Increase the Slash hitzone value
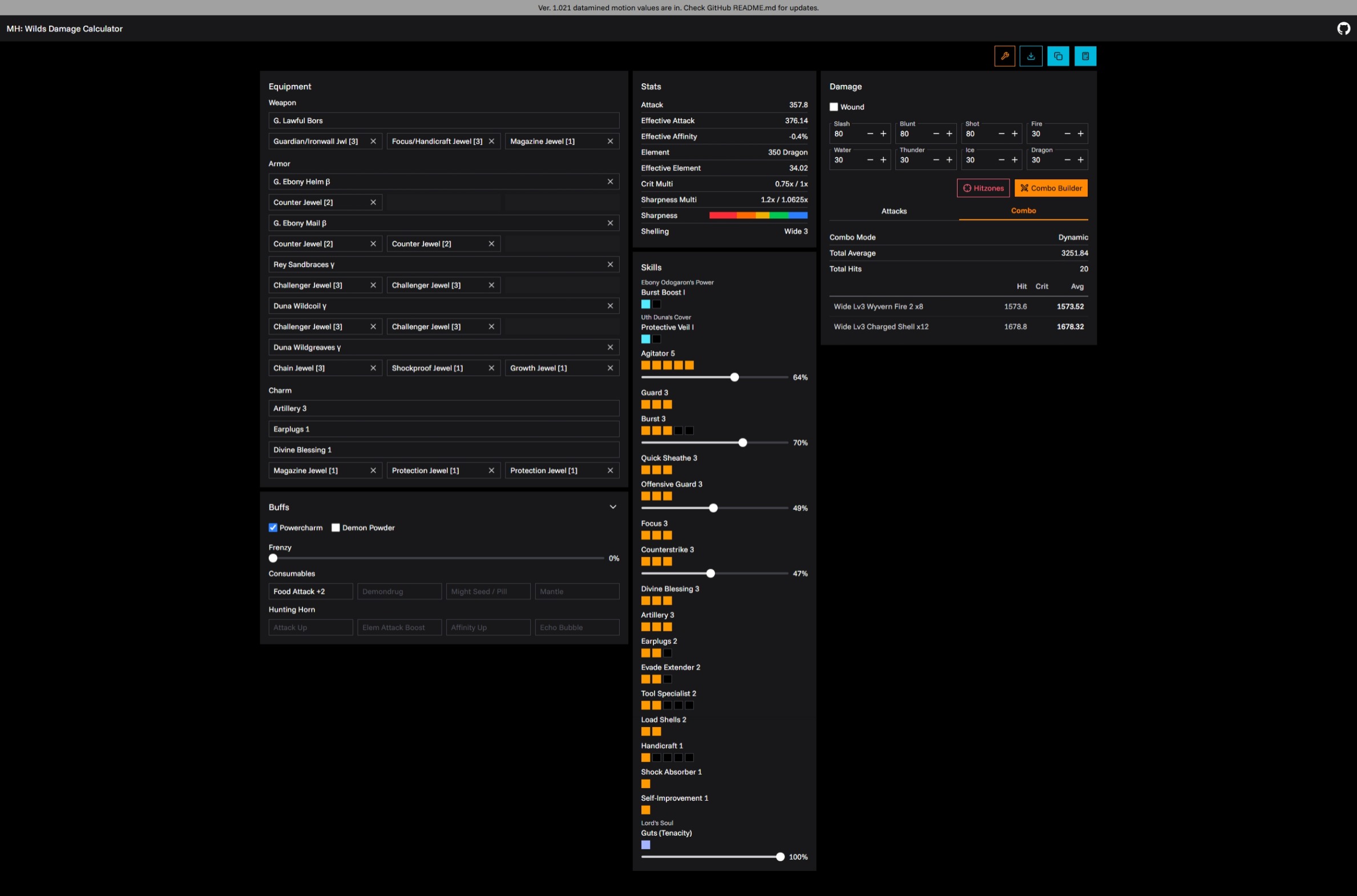The width and height of the screenshot is (1357, 896). point(883,133)
